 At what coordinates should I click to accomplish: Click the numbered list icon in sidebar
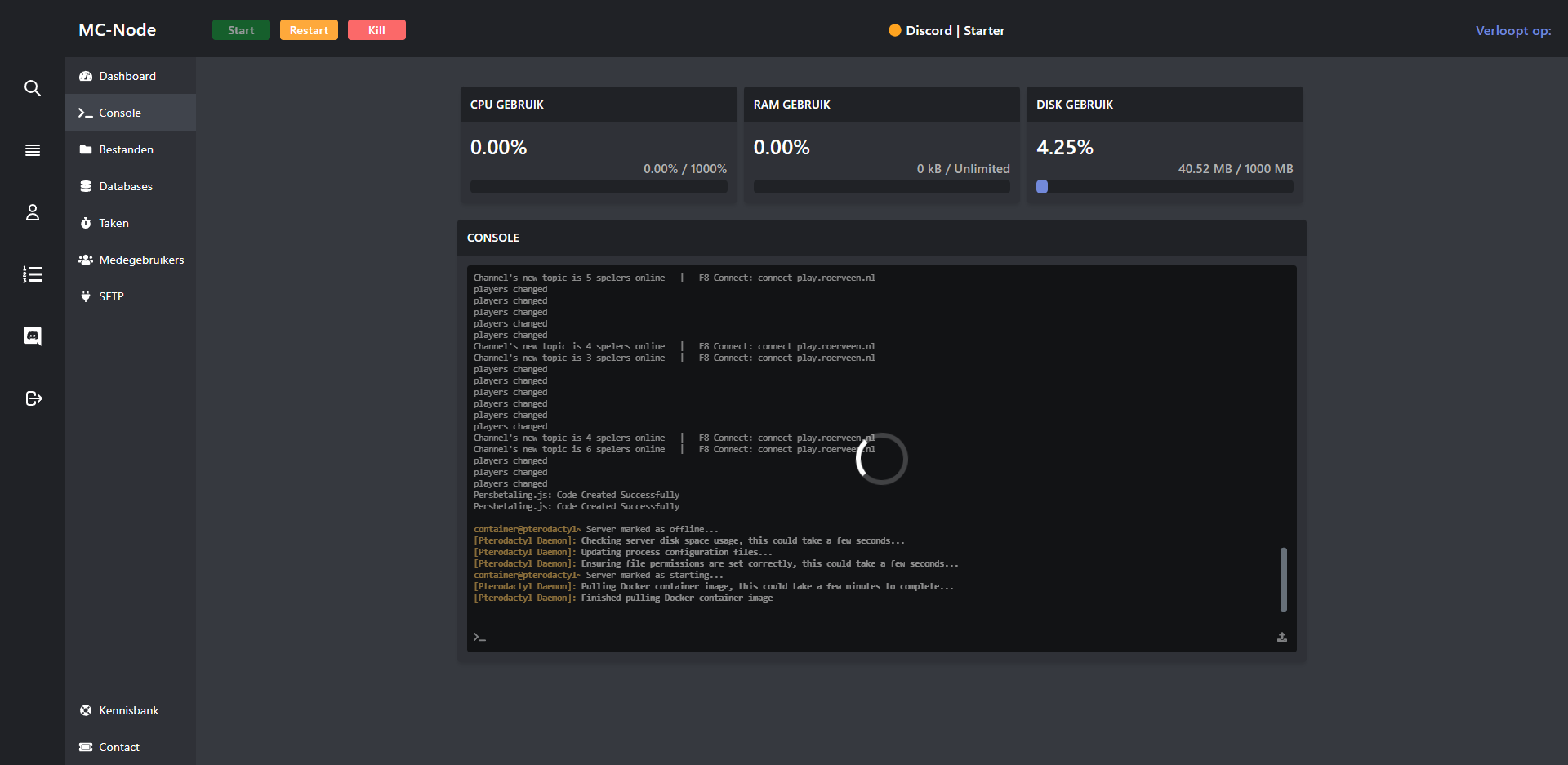33,274
